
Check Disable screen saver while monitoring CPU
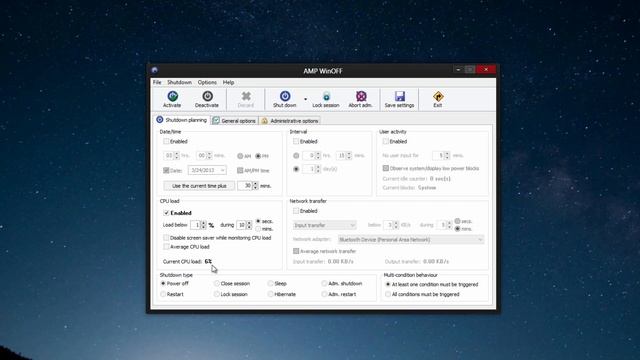tap(166, 238)
